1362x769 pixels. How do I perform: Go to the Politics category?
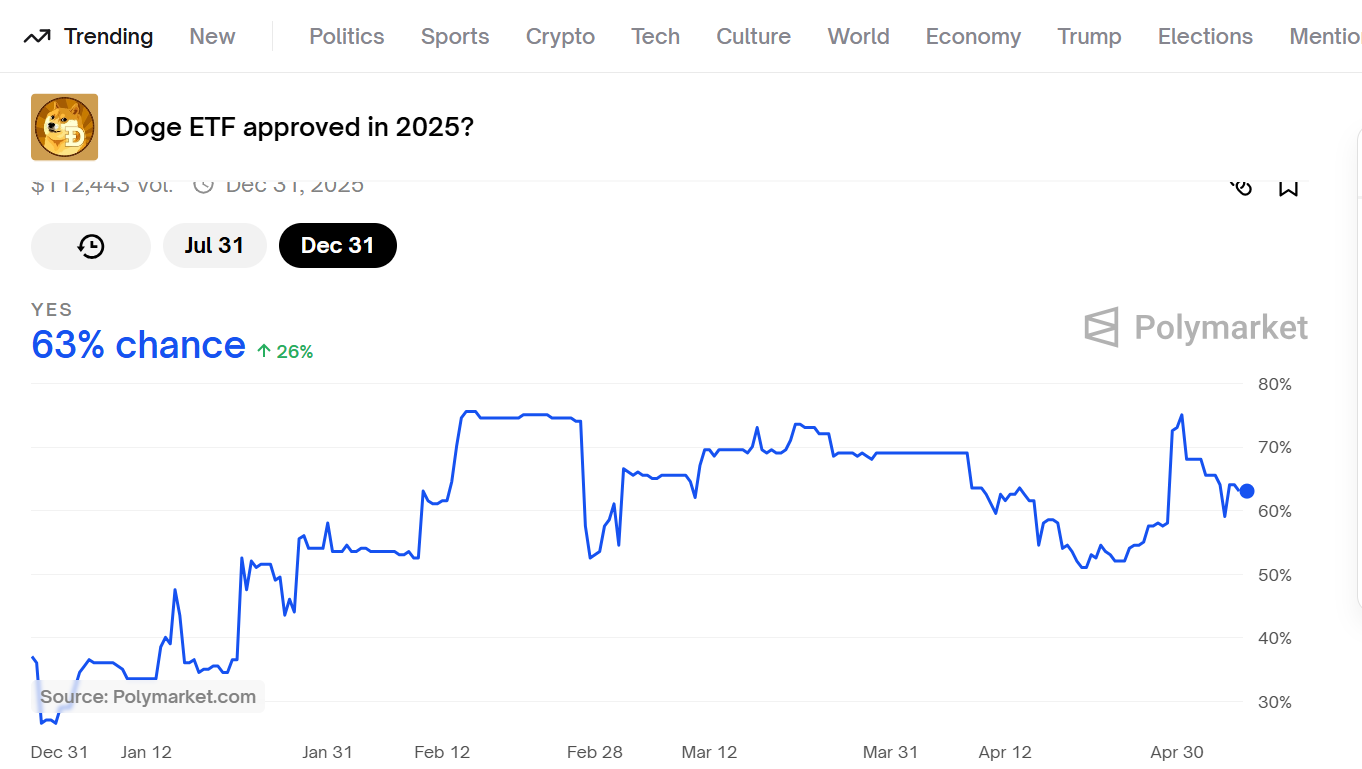[x=346, y=37]
